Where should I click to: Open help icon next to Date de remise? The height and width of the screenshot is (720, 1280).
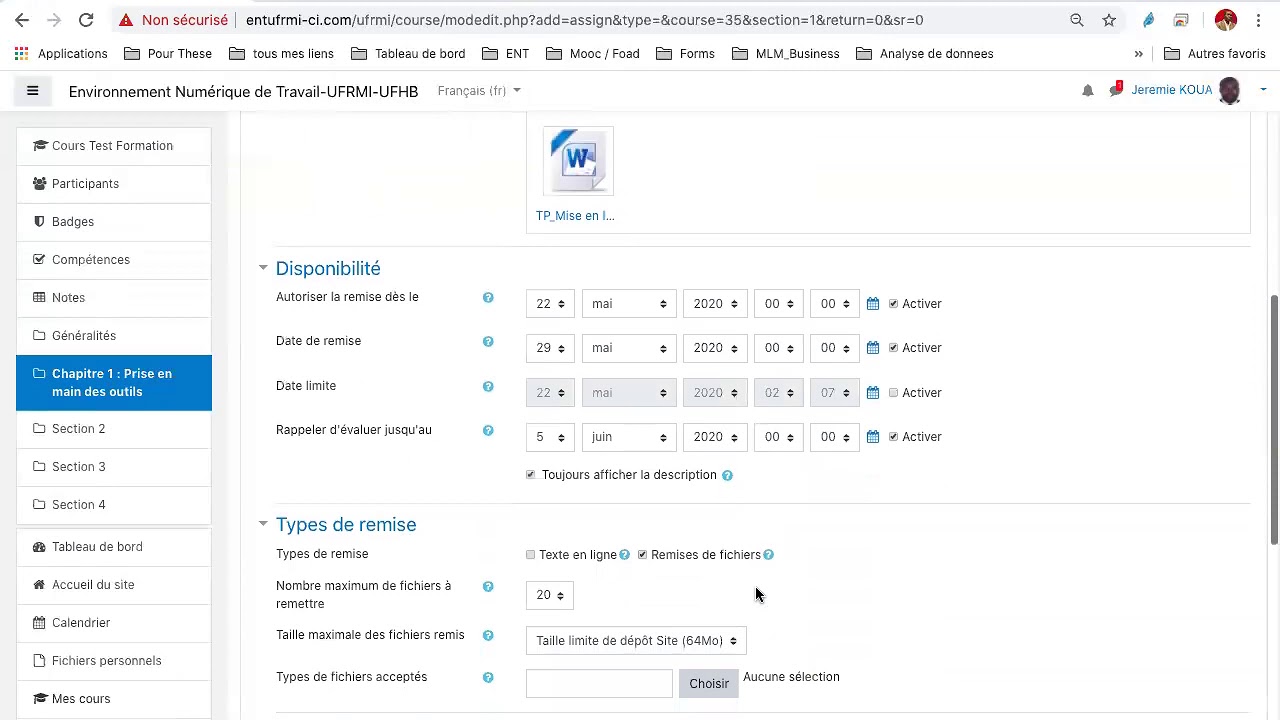[488, 342]
